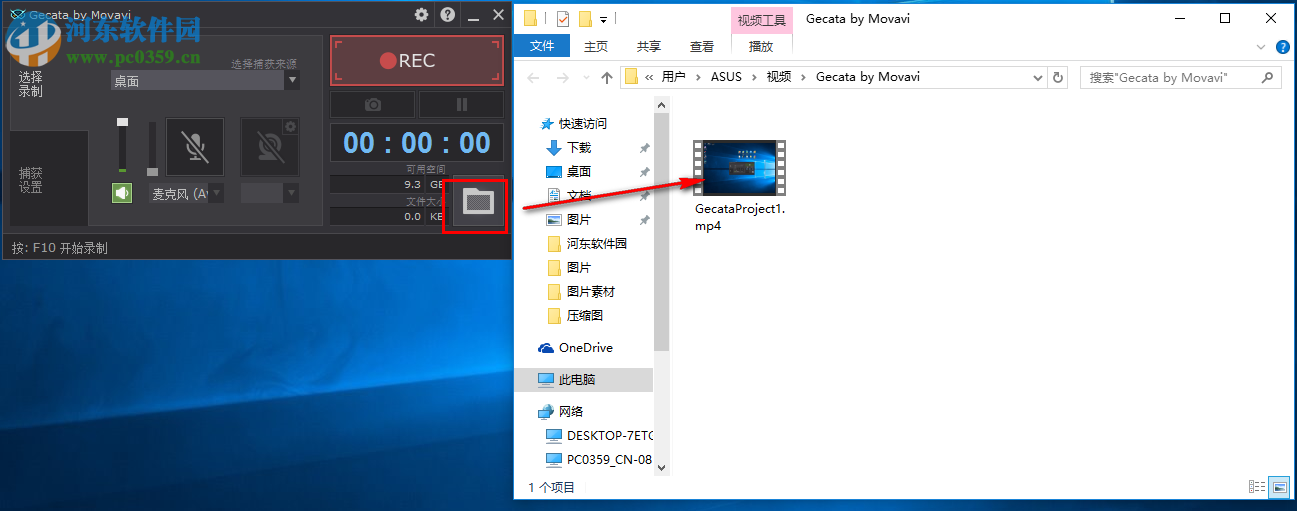Click Explorer properties quick access icon
Viewport: 1297px width, 511px height.
coord(562,18)
